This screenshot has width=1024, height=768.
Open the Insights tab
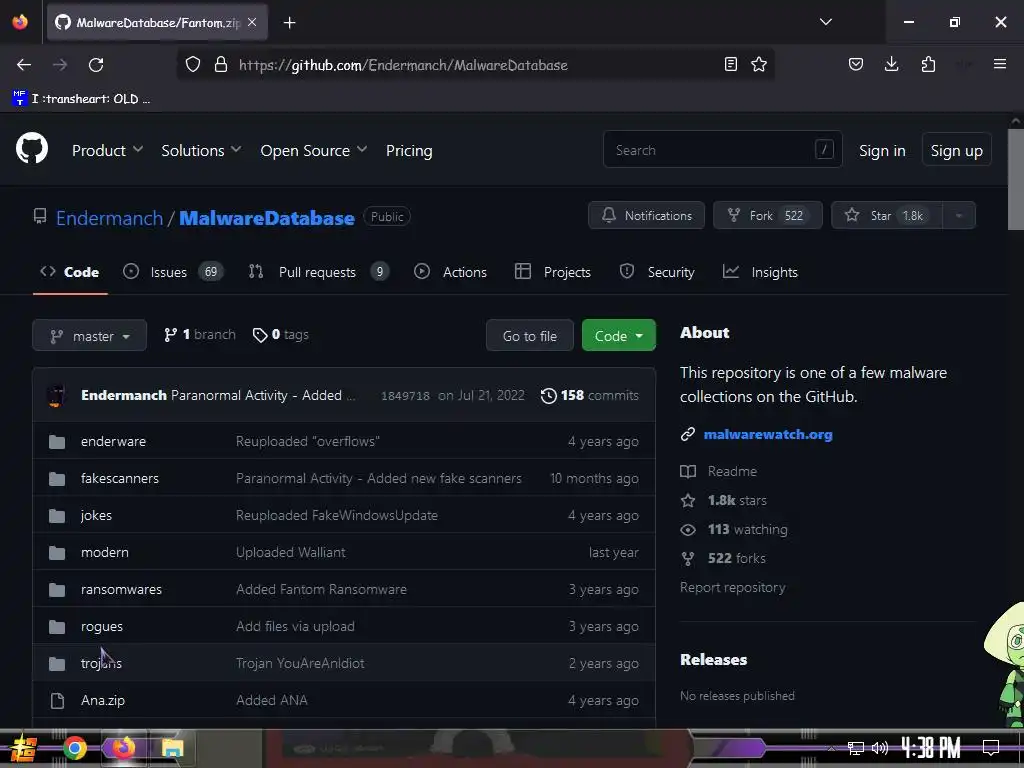pos(760,272)
